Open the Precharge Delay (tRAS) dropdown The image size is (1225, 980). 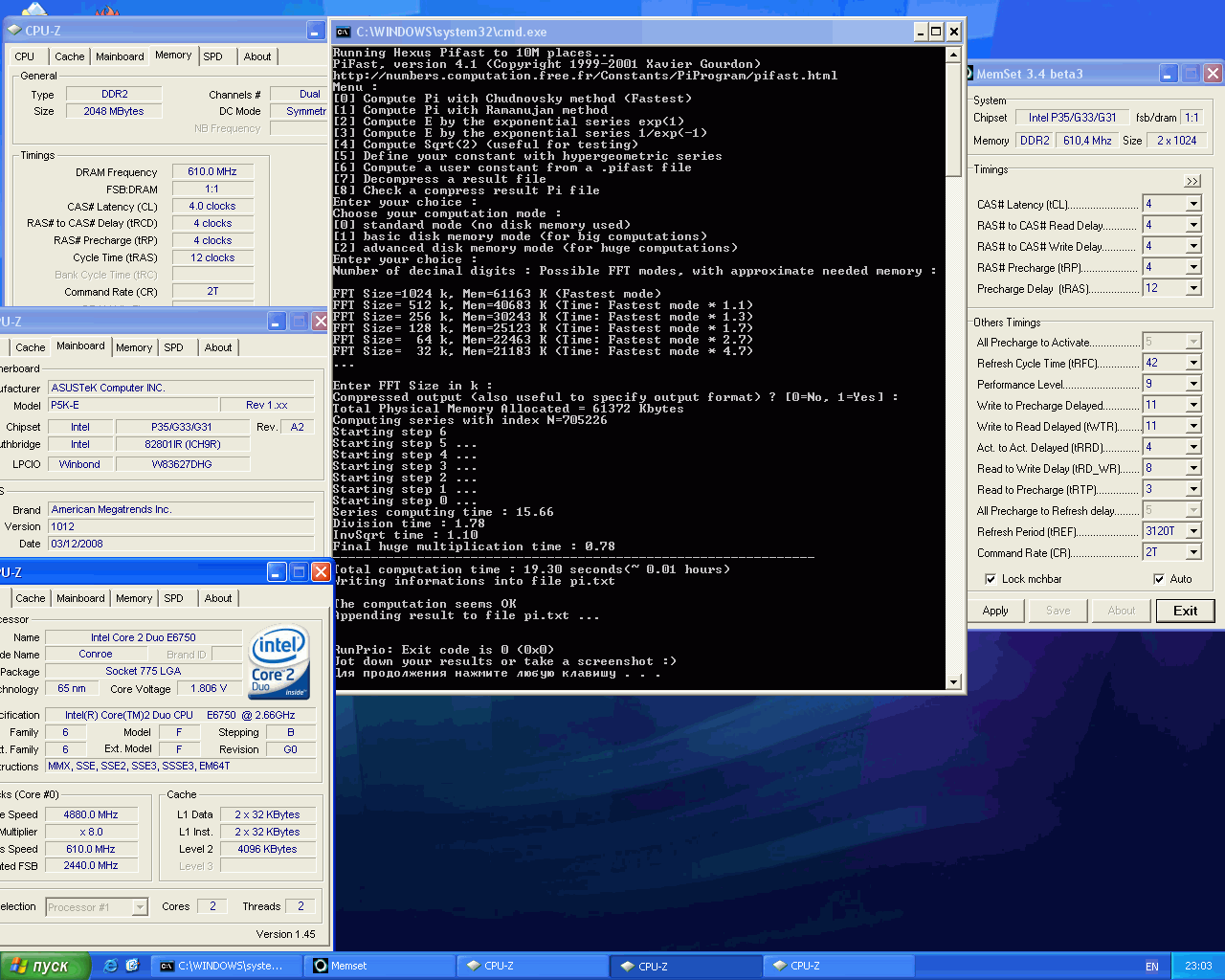coord(1193,288)
